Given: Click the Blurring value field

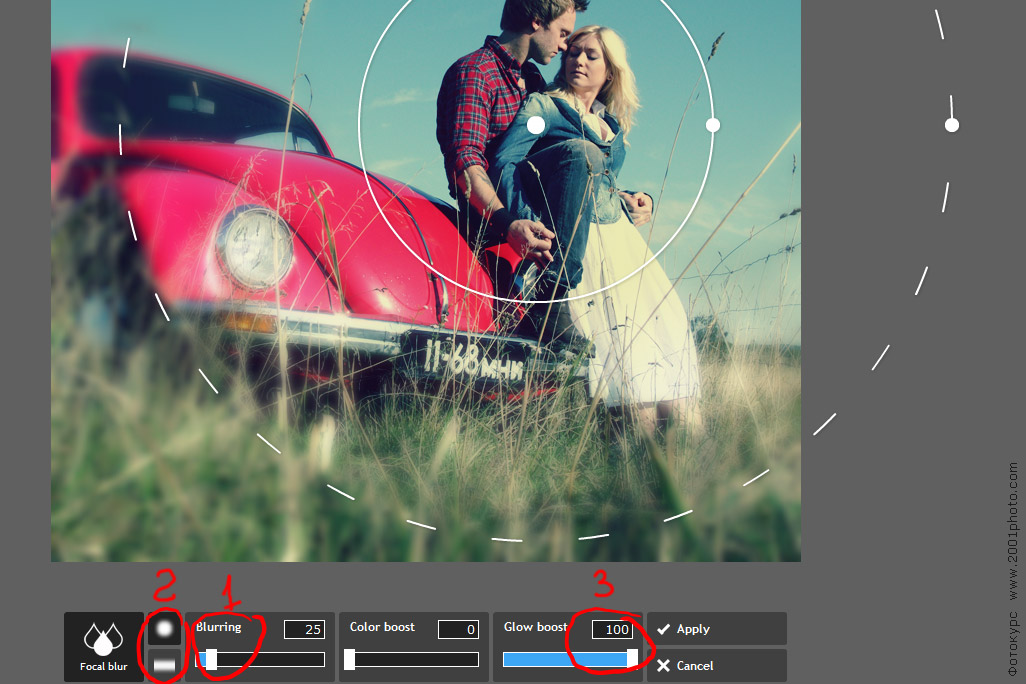Looking at the screenshot, I should pyautogui.click(x=304, y=630).
